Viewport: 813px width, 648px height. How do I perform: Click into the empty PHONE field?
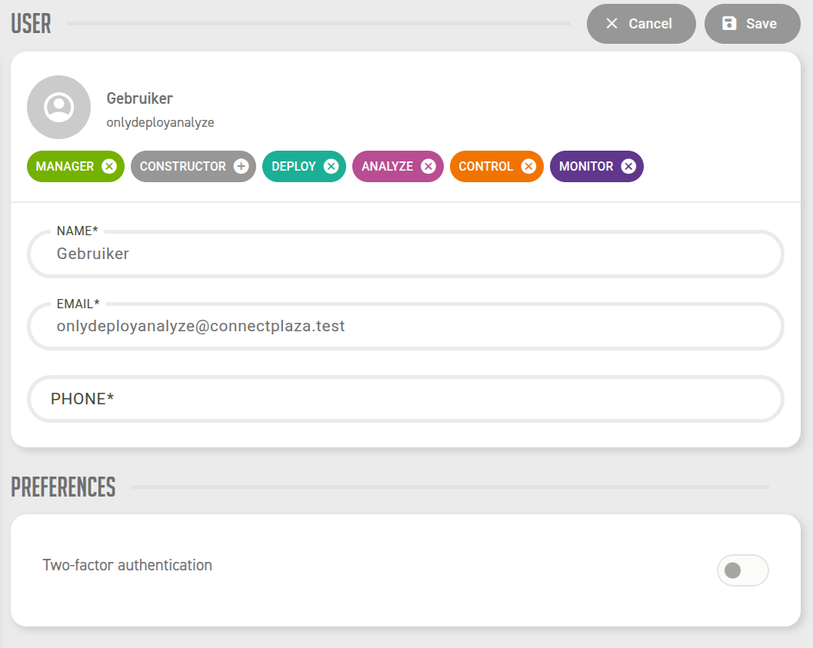coord(405,399)
